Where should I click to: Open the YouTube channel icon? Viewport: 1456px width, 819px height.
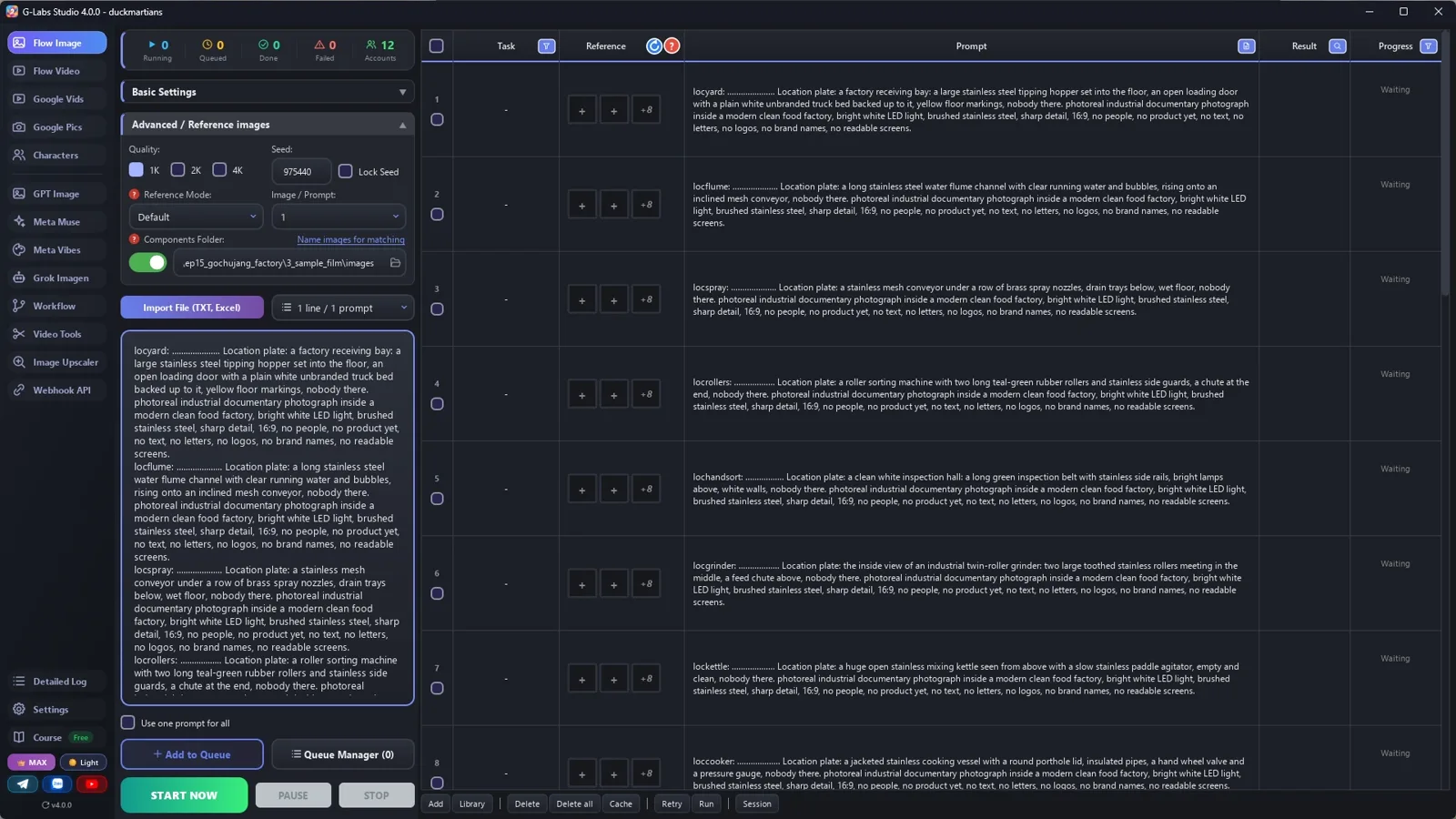pyautogui.click(x=91, y=784)
